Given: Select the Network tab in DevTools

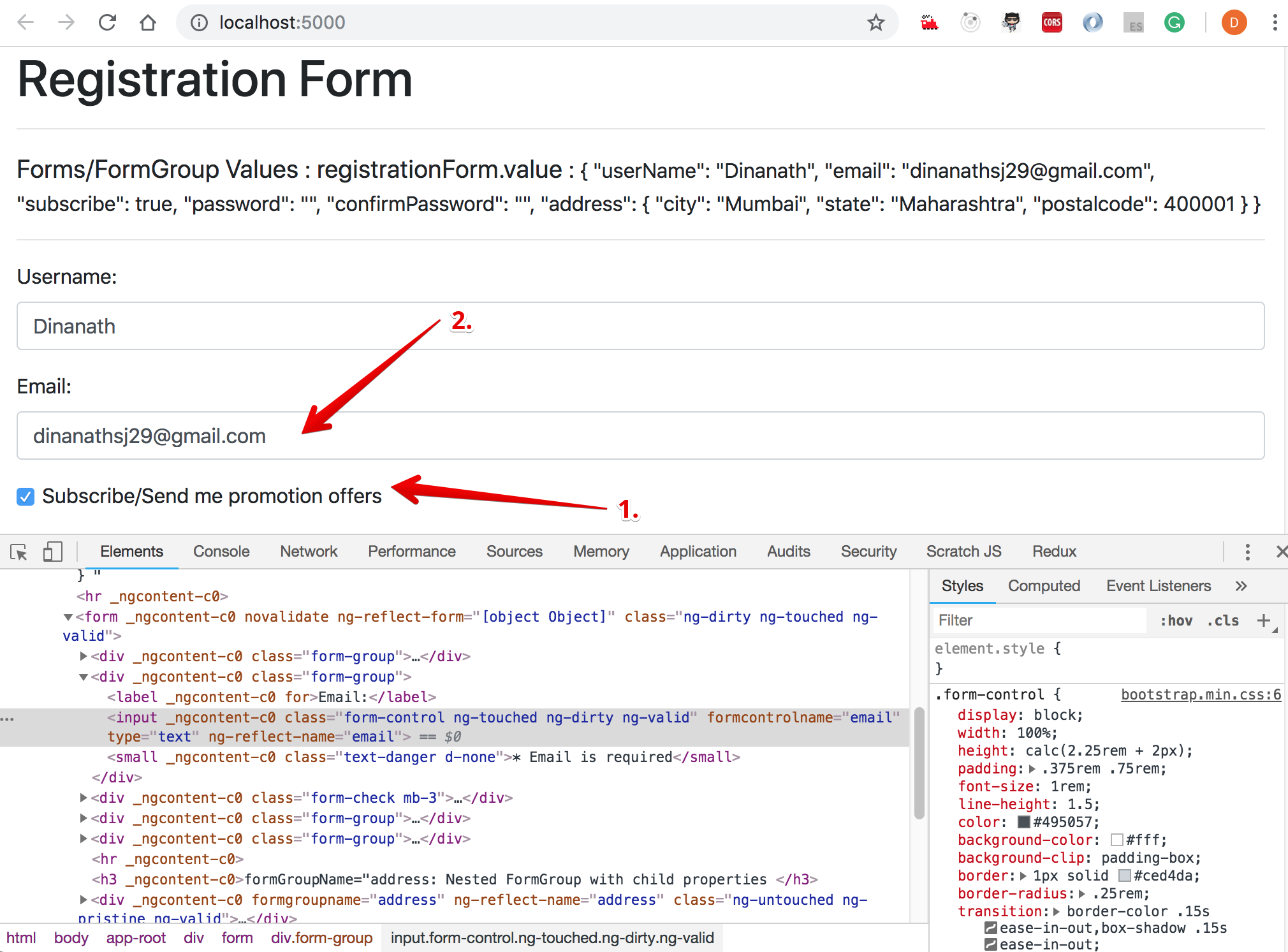Looking at the screenshot, I should (308, 551).
